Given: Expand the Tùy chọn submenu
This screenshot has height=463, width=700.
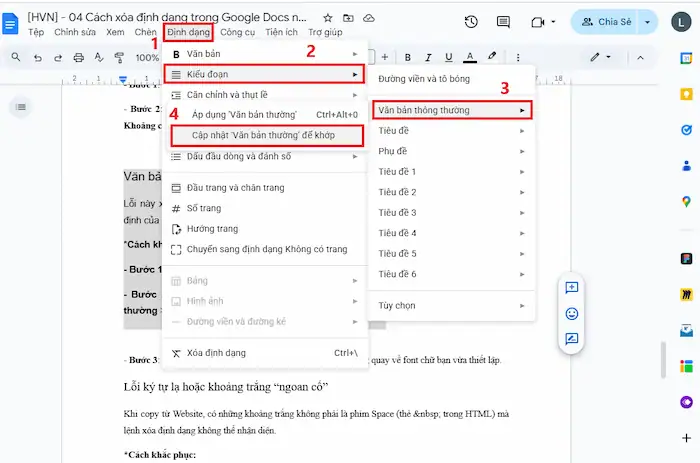Looking at the screenshot, I should click(x=450, y=305).
